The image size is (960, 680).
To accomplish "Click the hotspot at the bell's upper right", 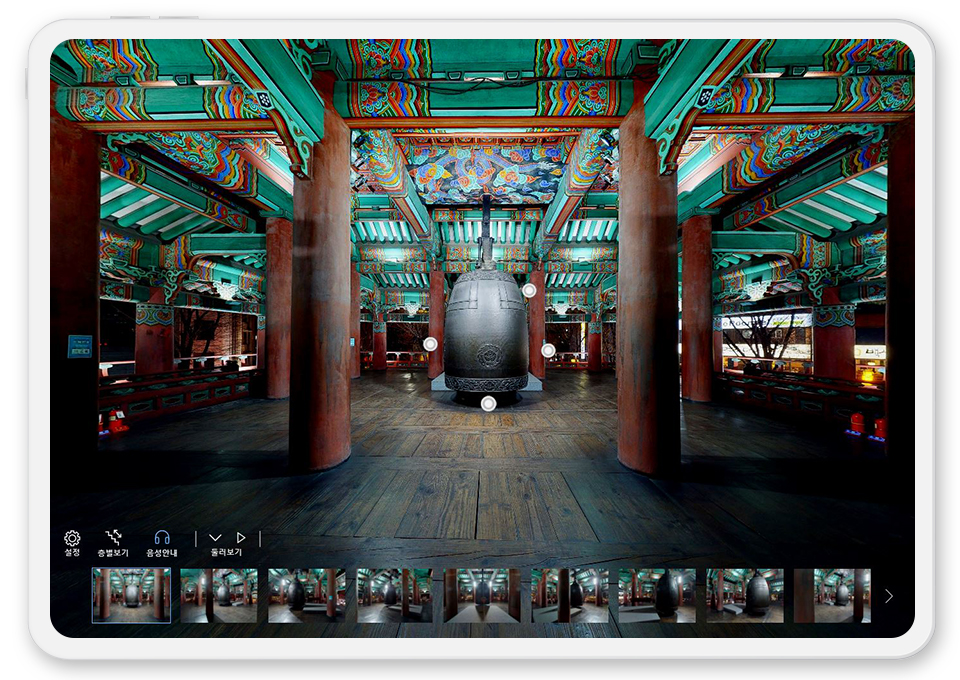I will [x=529, y=290].
